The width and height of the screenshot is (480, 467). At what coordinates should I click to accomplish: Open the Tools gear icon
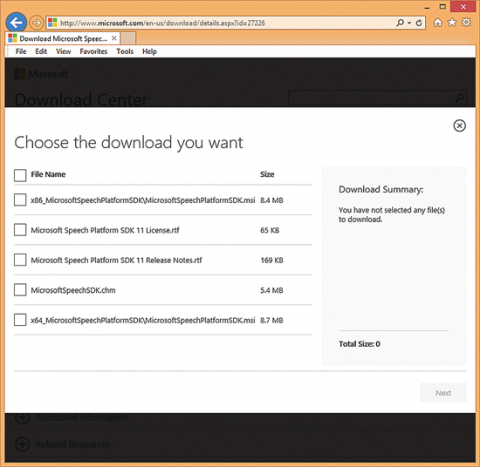(x=466, y=22)
